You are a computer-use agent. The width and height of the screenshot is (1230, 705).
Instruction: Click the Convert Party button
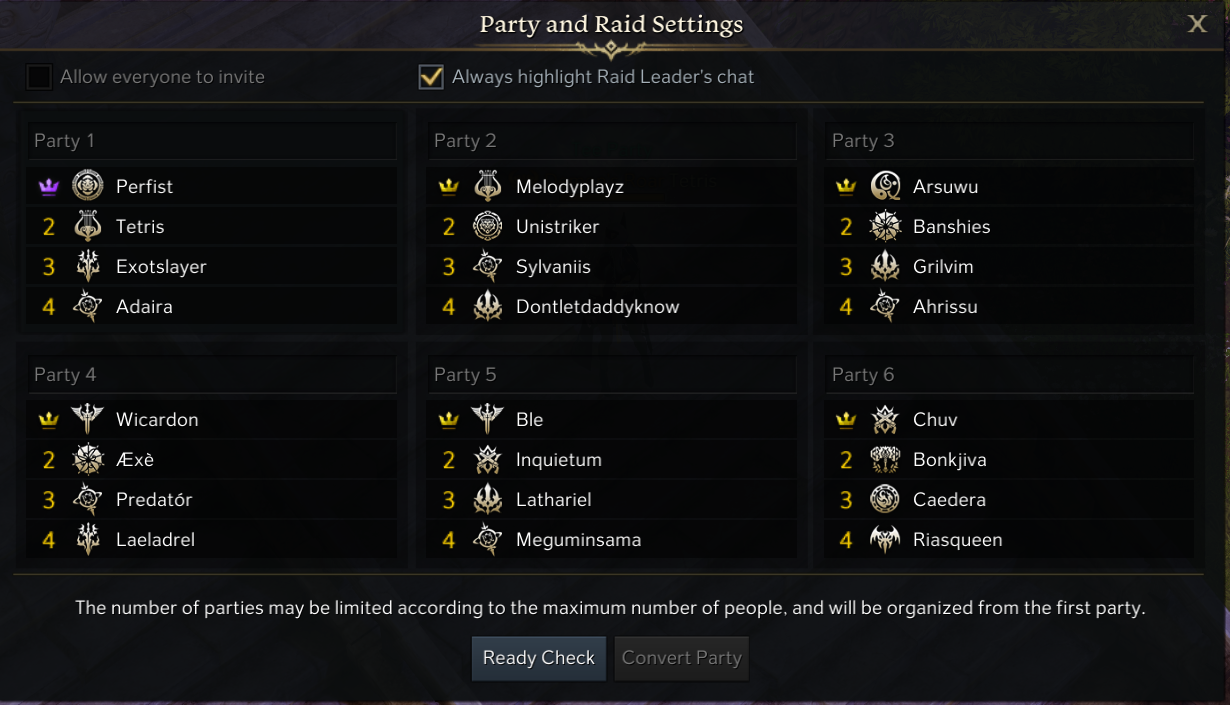(682, 658)
